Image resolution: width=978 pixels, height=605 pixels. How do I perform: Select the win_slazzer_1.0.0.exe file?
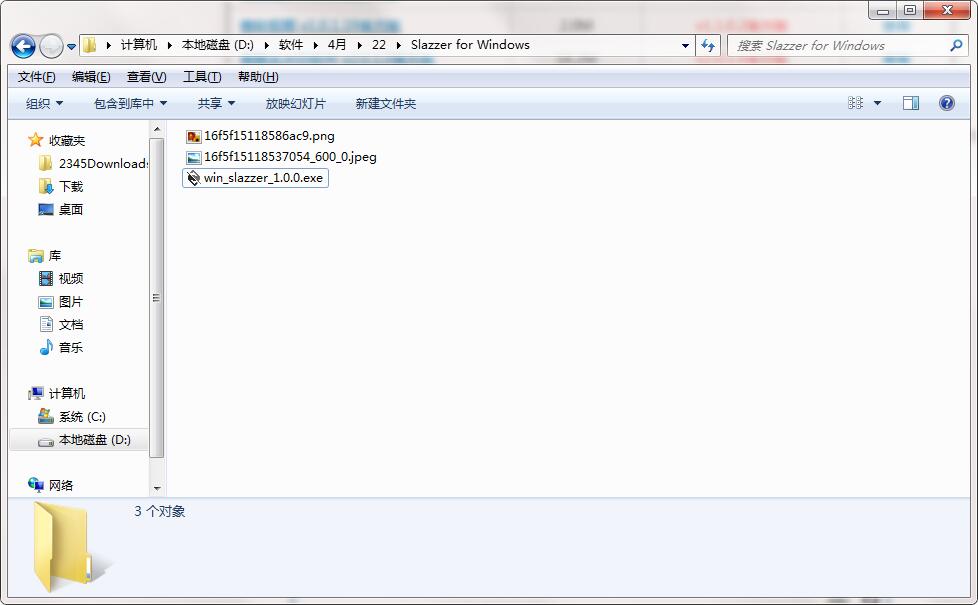click(x=263, y=178)
